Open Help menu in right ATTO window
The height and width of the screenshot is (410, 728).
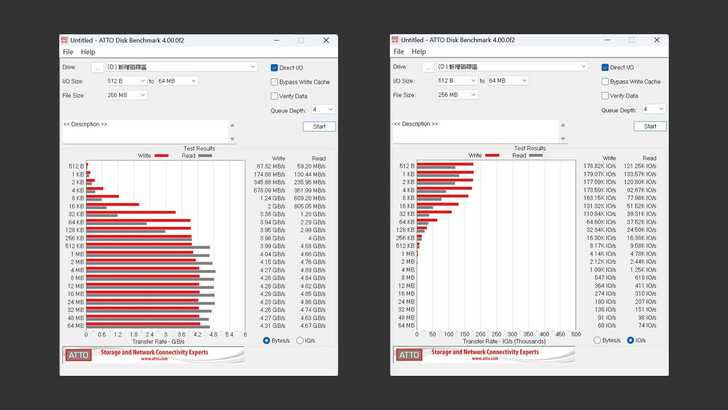(x=418, y=52)
